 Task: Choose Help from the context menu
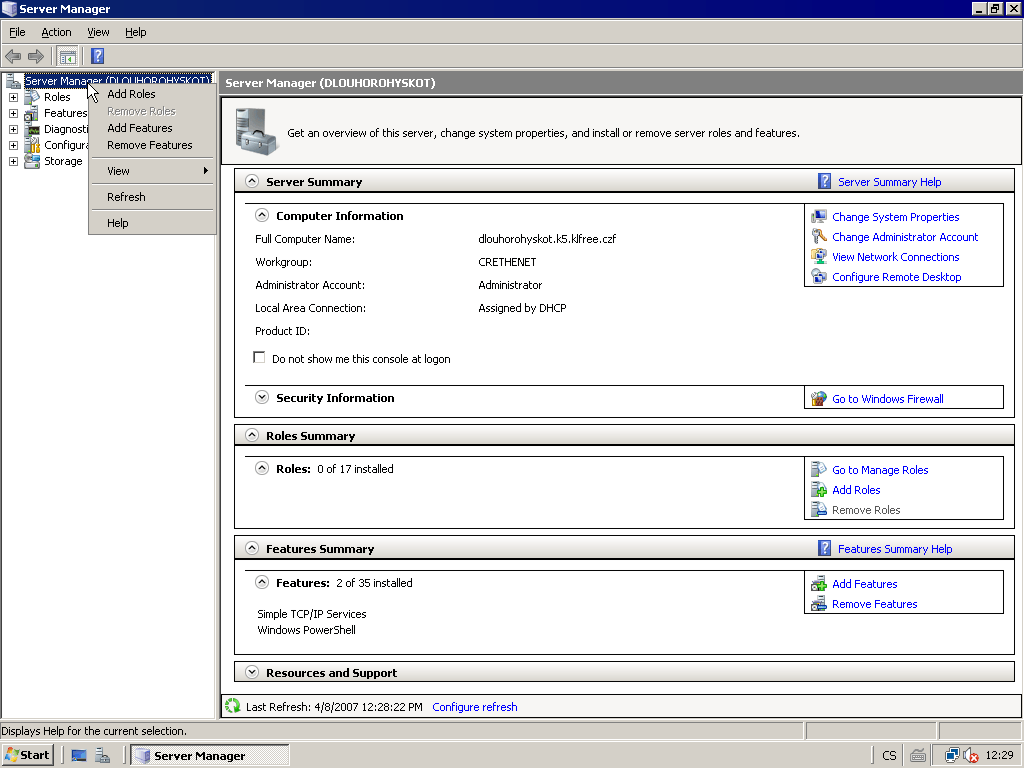(x=152, y=223)
